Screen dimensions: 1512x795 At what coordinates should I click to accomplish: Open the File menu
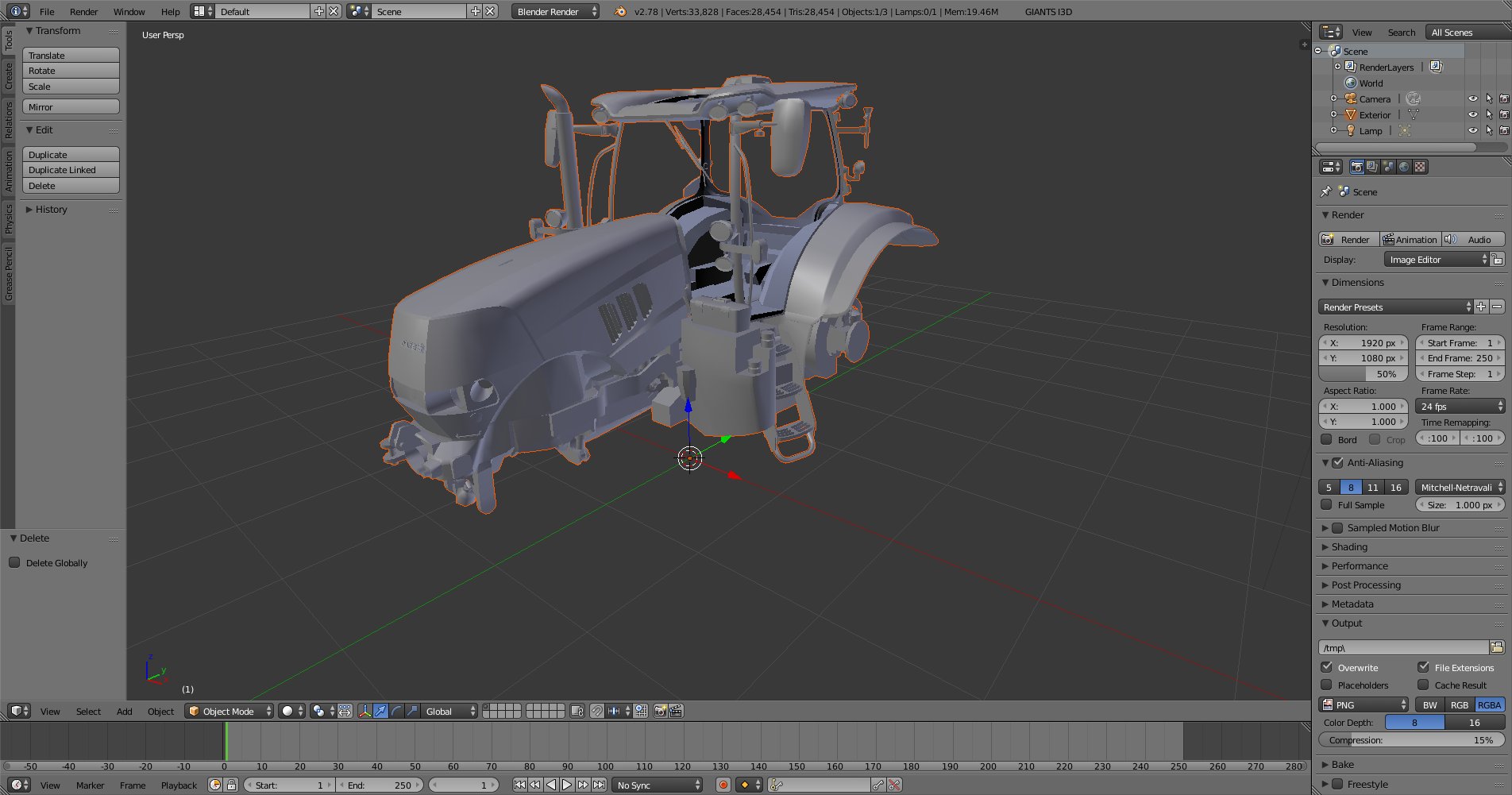point(47,11)
